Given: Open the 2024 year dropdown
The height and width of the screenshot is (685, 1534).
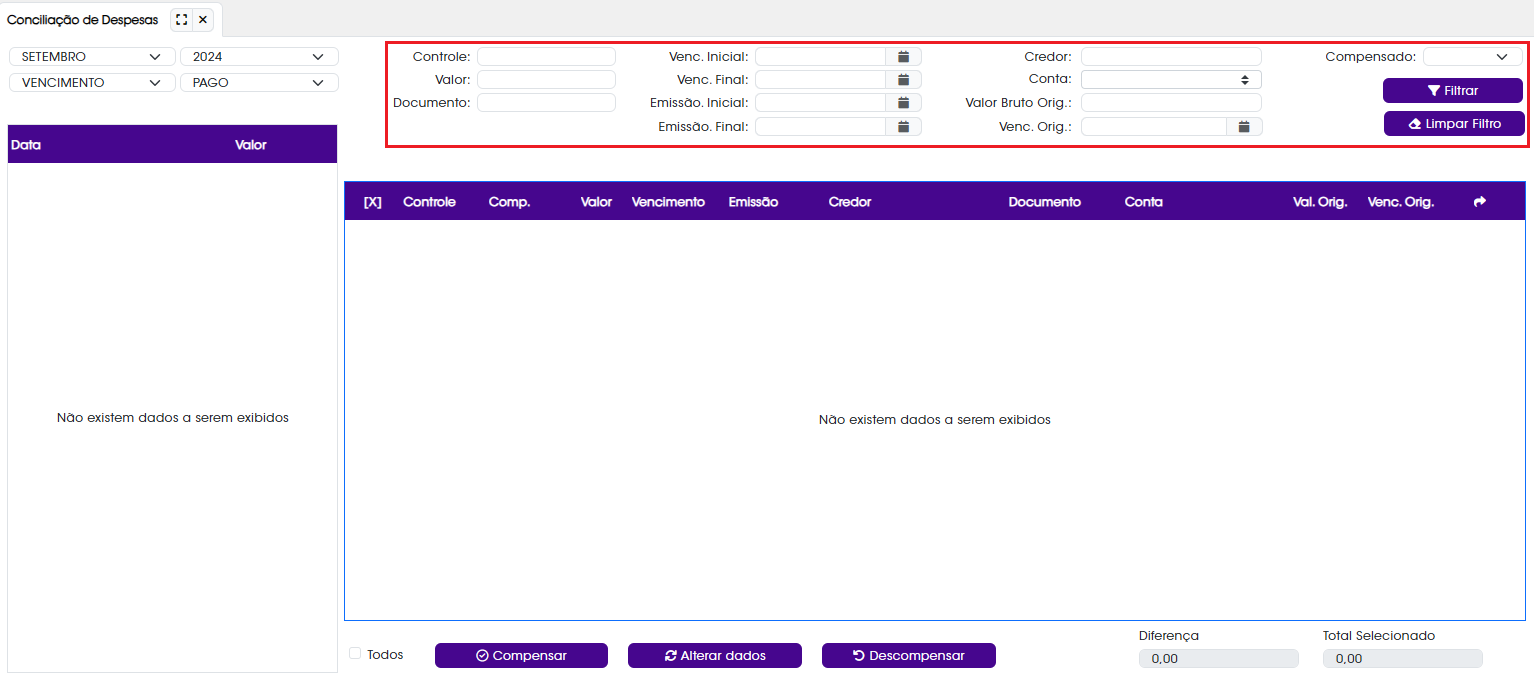Looking at the screenshot, I should click(x=259, y=57).
